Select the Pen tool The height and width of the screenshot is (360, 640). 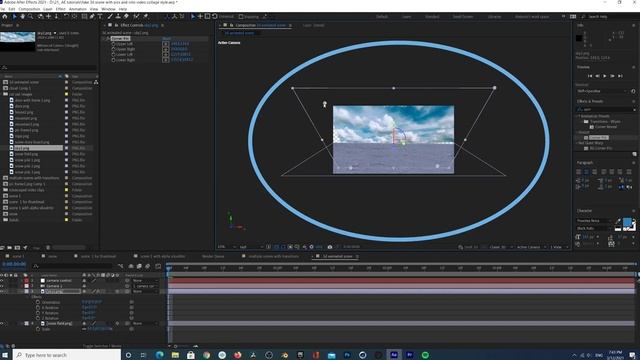[x=92, y=16]
